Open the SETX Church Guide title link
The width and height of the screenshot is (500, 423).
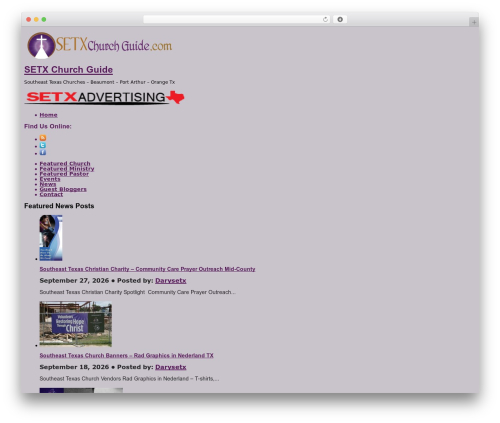click(68, 70)
